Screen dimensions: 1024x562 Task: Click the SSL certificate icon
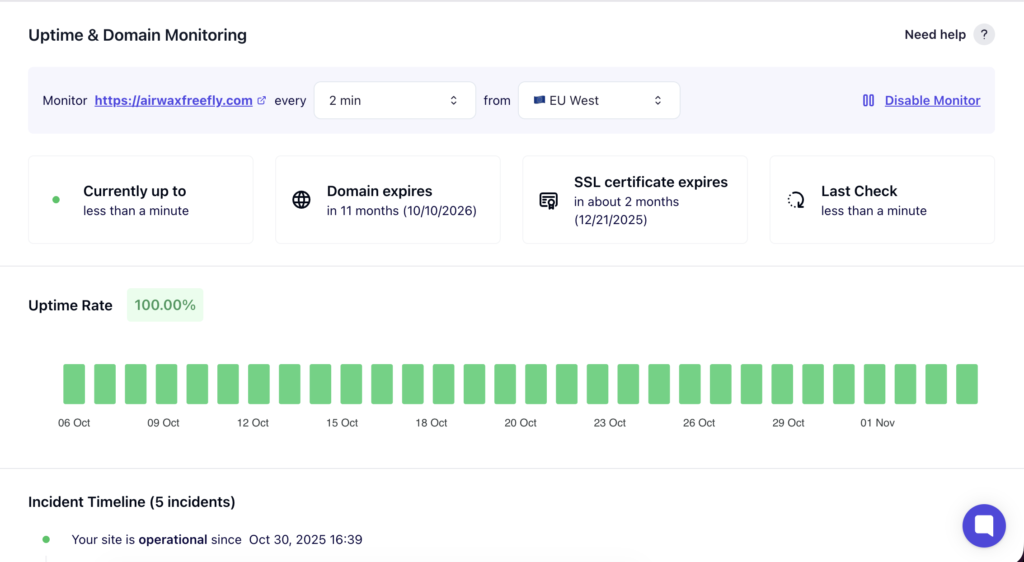point(549,200)
